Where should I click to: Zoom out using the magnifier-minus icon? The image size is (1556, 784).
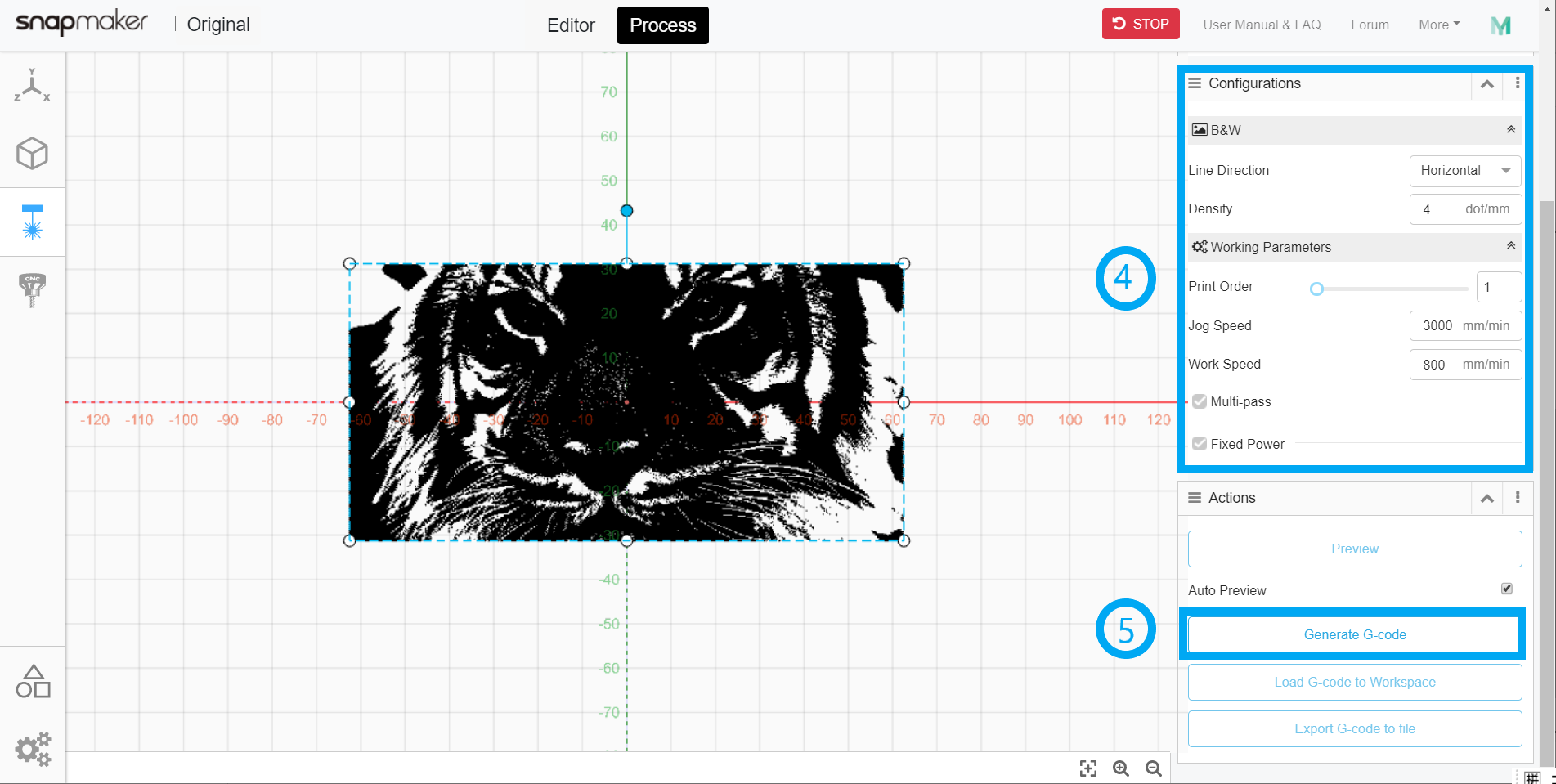pyautogui.click(x=1153, y=768)
